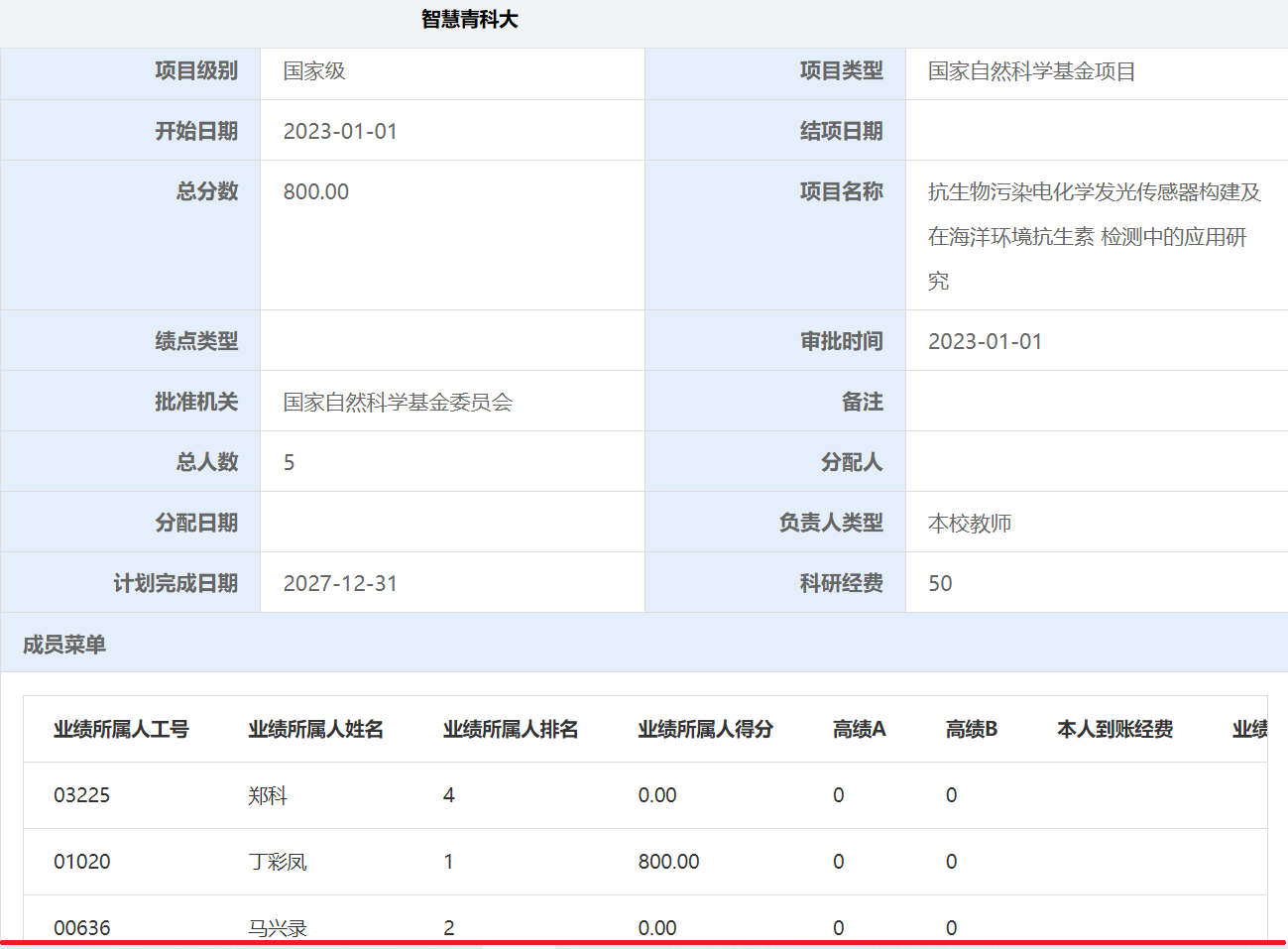Click the 智慧青科大 page title

tap(469, 20)
